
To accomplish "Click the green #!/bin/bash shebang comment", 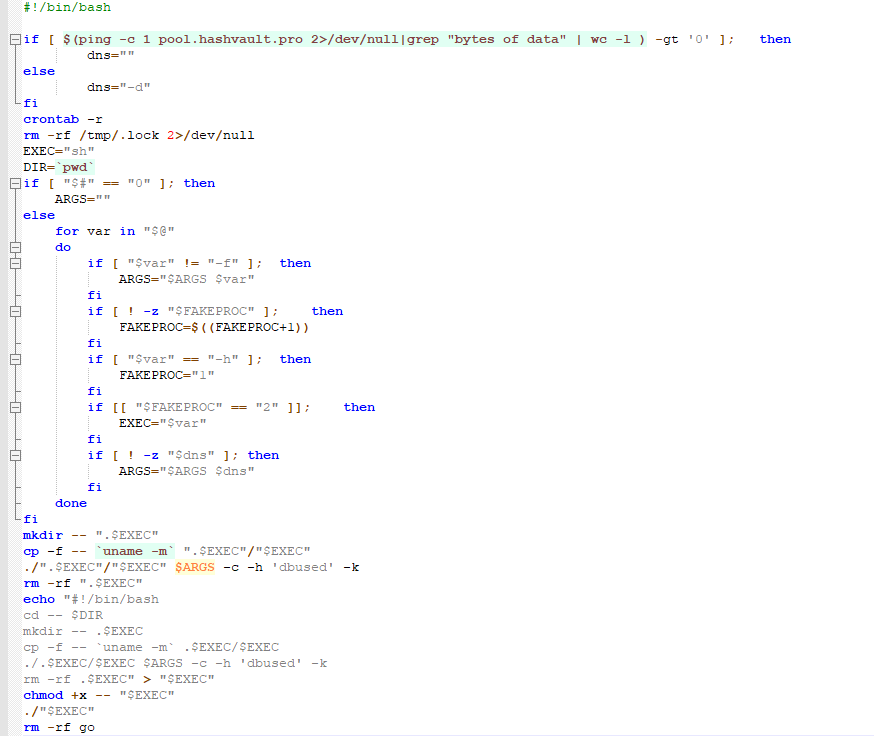I will (67, 8).
